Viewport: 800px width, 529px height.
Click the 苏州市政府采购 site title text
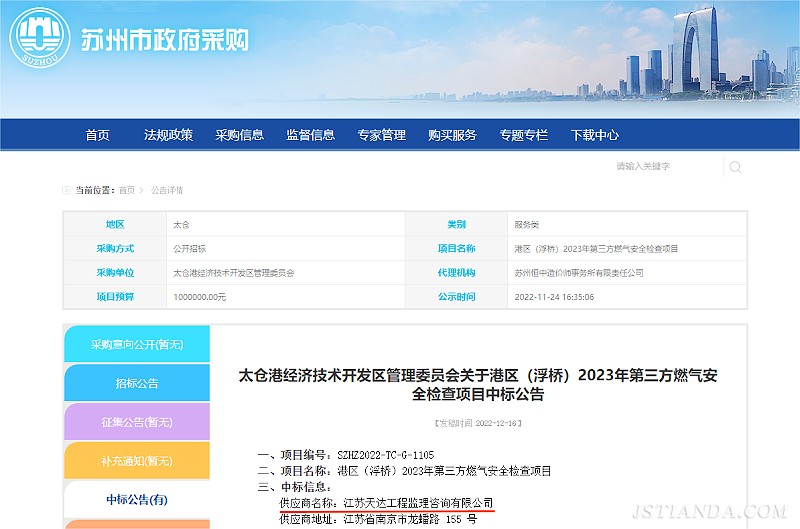click(165, 40)
